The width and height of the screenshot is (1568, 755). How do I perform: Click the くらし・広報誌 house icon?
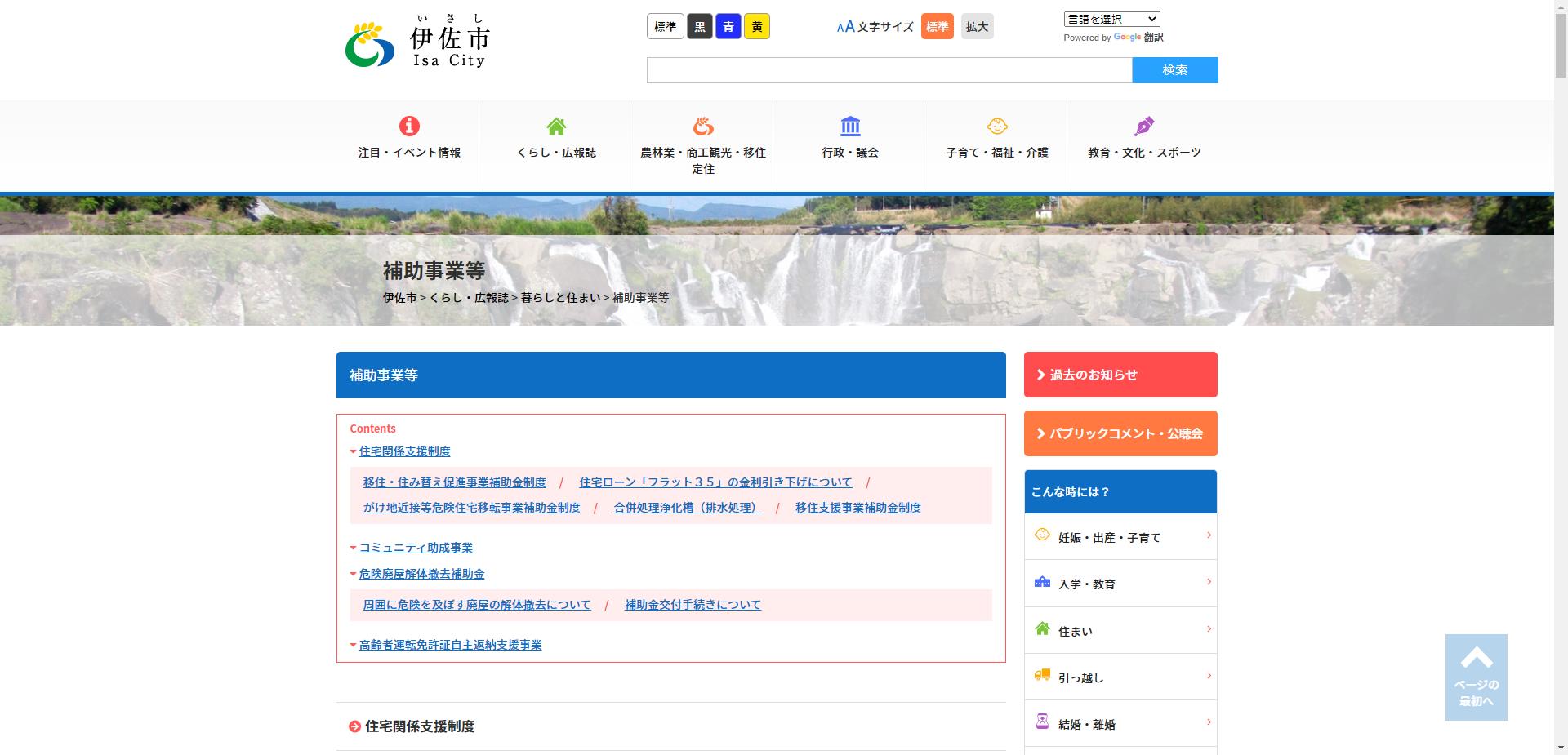coord(555,127)
